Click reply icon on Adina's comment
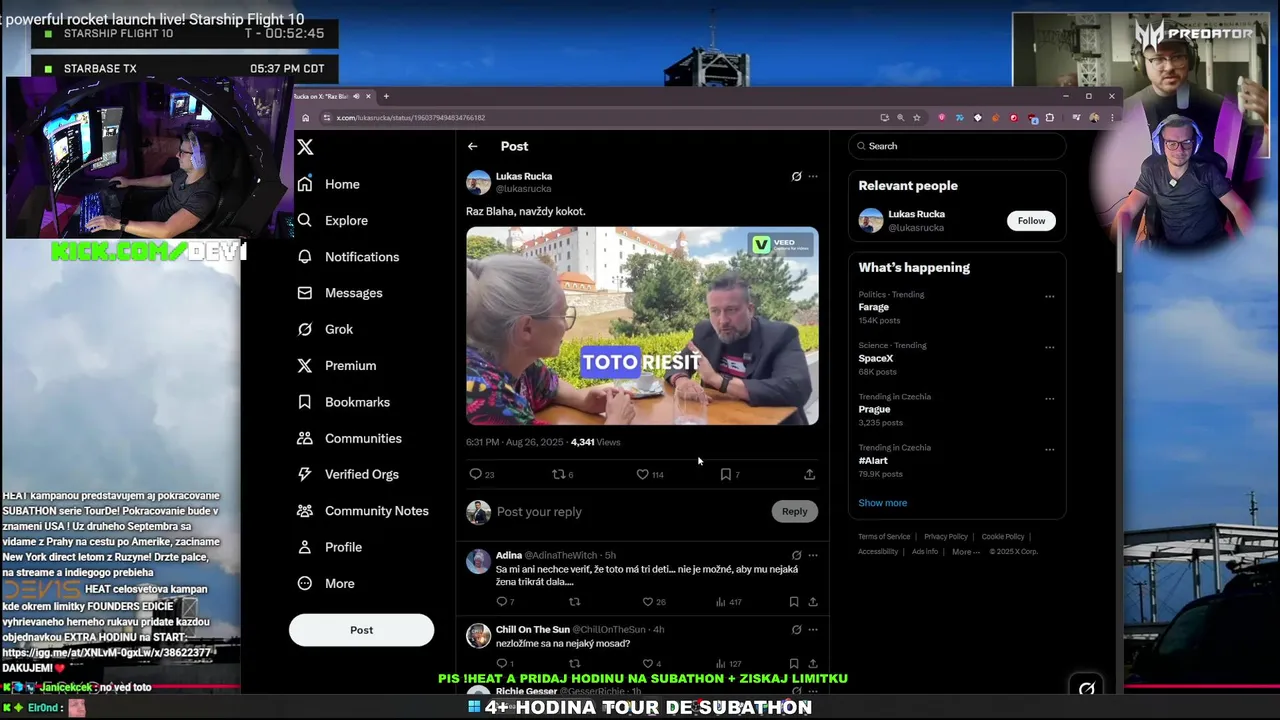1280x720 pixels. coord(501,602)
